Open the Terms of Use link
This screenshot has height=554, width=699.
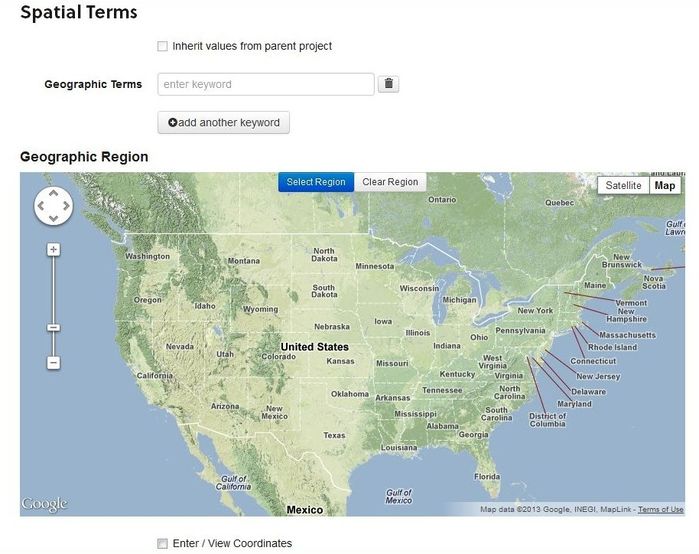(x=660, y=509)
